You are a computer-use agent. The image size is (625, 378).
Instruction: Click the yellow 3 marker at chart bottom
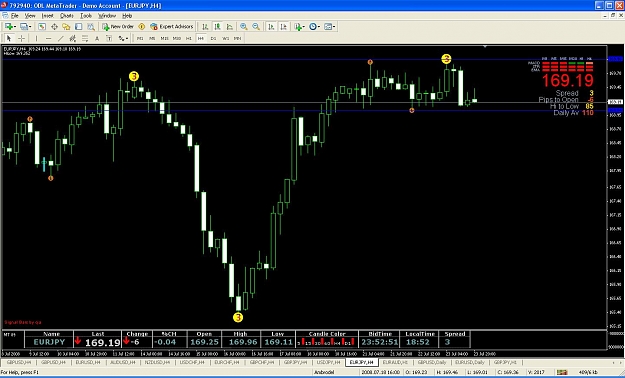coord(238,317)
